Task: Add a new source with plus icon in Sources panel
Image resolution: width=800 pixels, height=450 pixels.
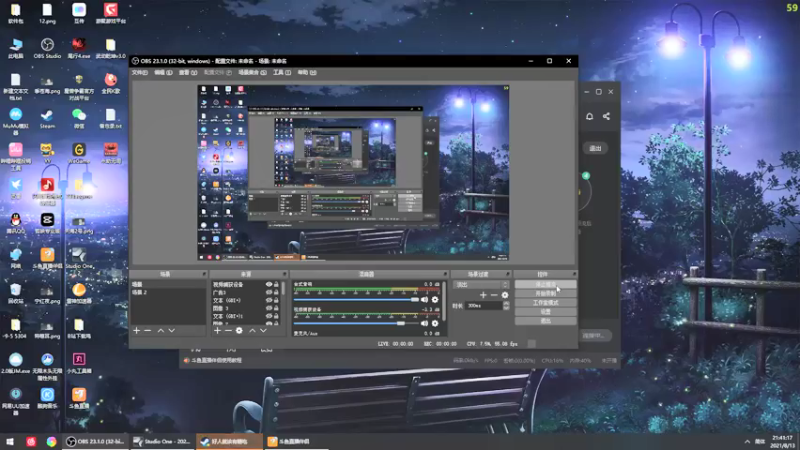Action: pyautogui.click(x=217, y=331)
